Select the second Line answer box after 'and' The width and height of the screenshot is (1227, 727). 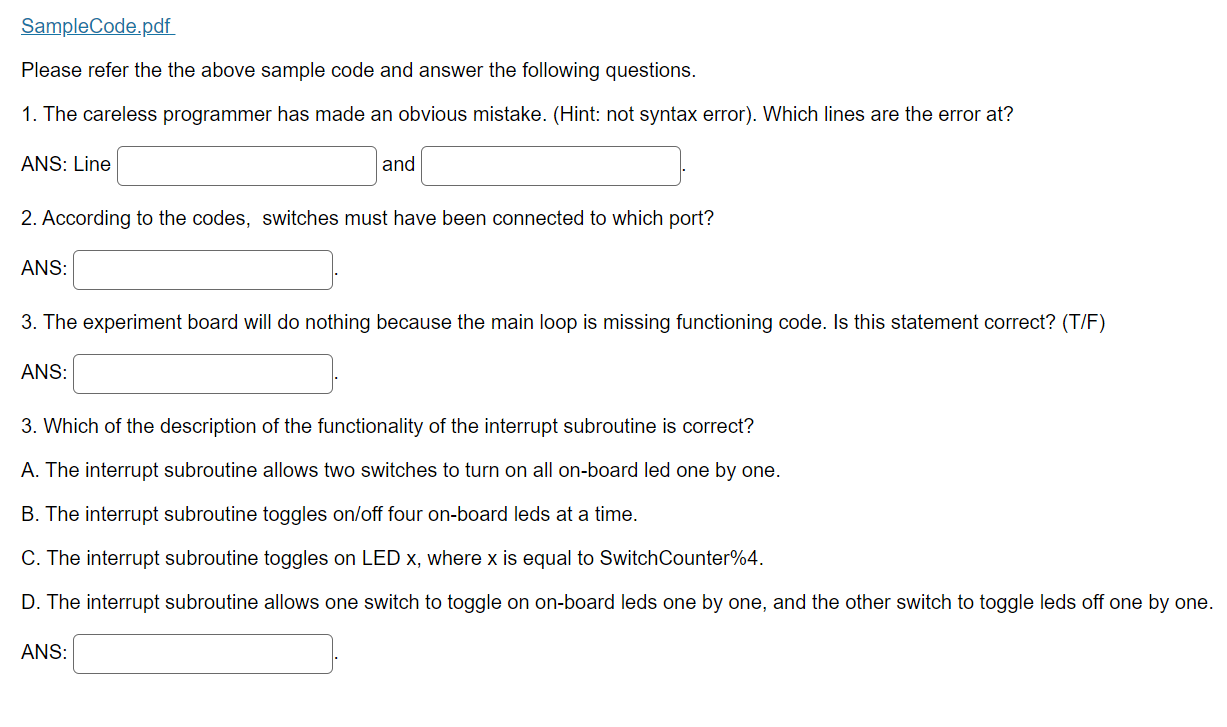tap(550, 165)
